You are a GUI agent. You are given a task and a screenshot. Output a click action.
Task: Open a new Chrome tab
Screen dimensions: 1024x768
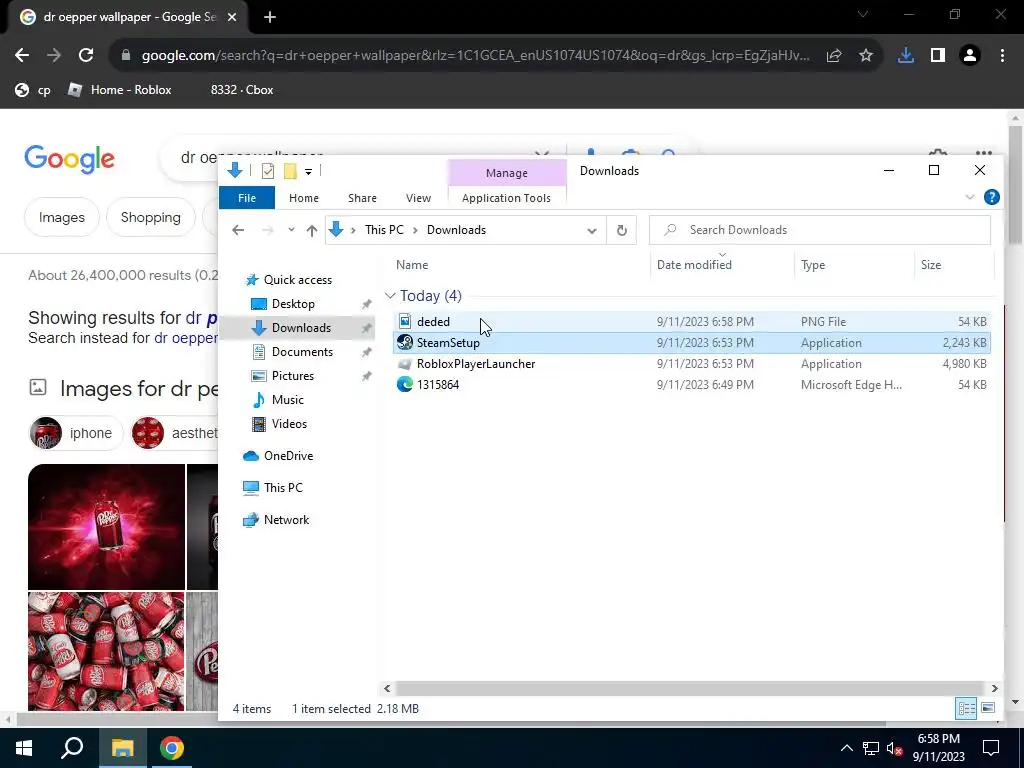(x=270, y=18)
